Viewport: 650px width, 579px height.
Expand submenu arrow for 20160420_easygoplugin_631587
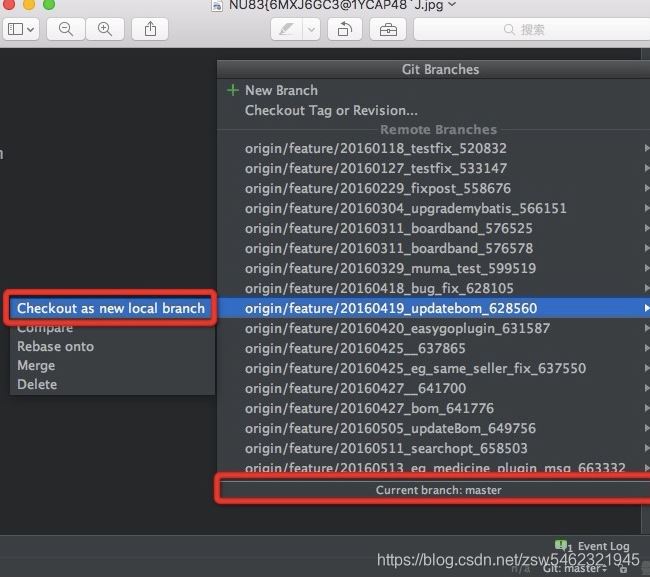pos(646,328)
